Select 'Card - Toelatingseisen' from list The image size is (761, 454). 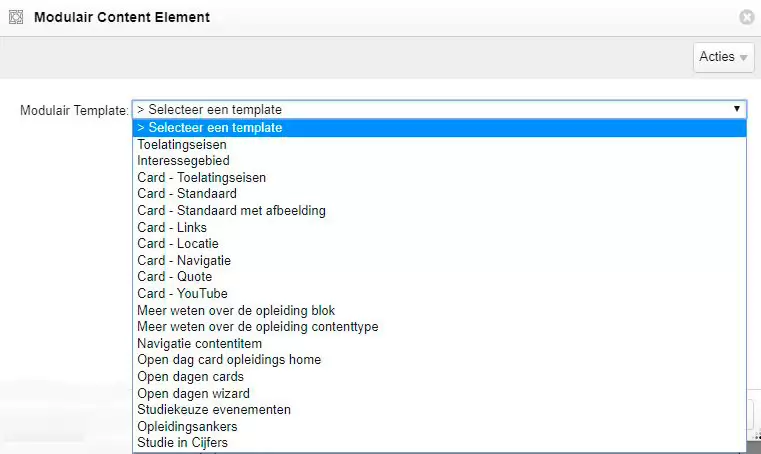coord(201,177)
